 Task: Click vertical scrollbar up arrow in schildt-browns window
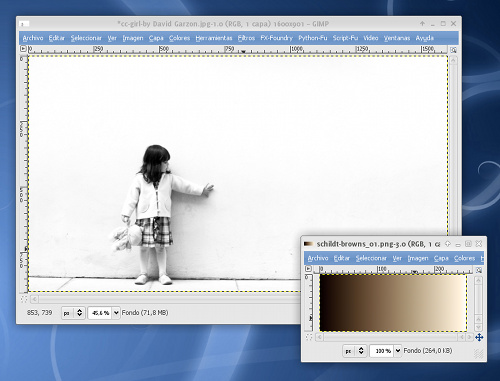479,281
